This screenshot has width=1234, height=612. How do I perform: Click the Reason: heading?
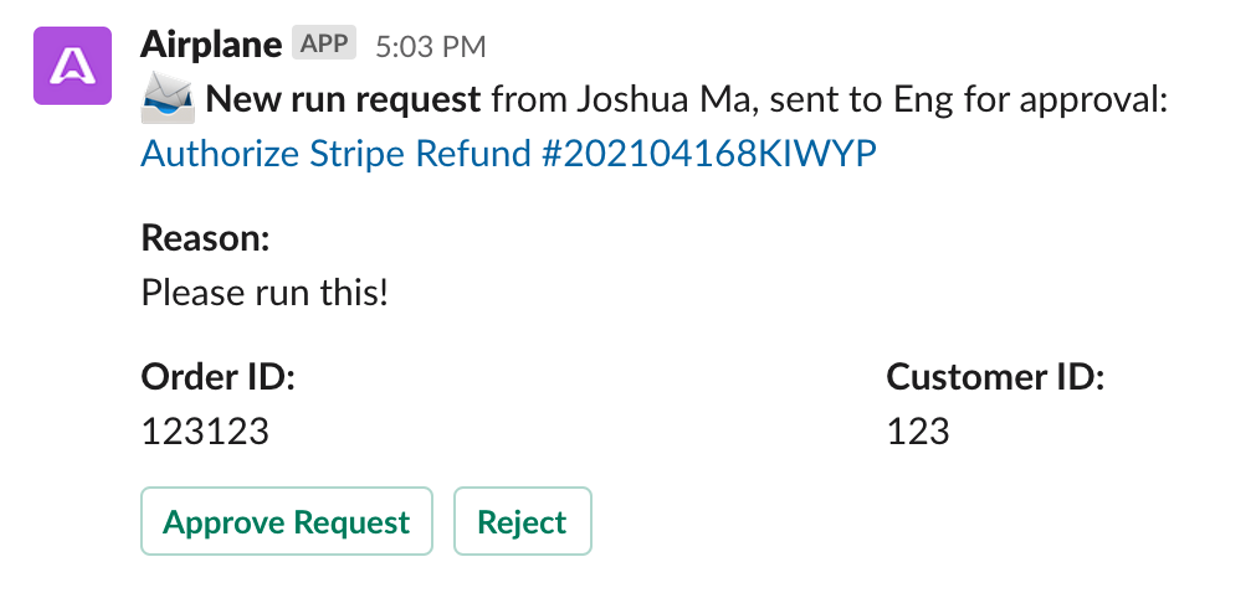(x=206, y=238)
